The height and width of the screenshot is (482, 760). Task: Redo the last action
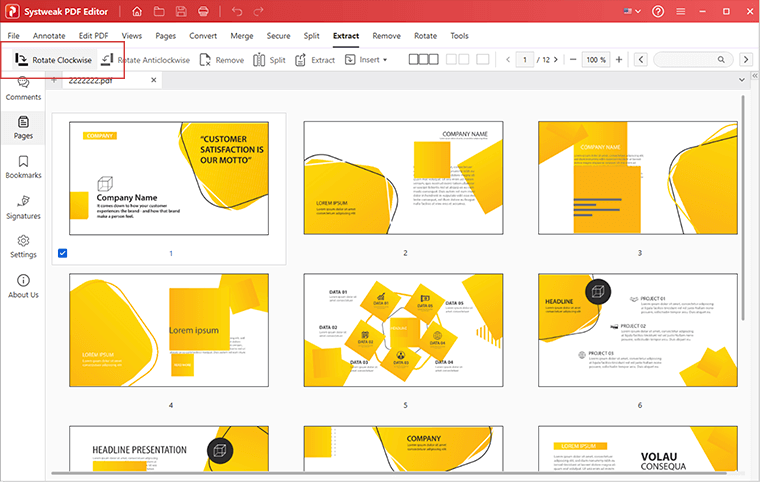coord(258,11)
